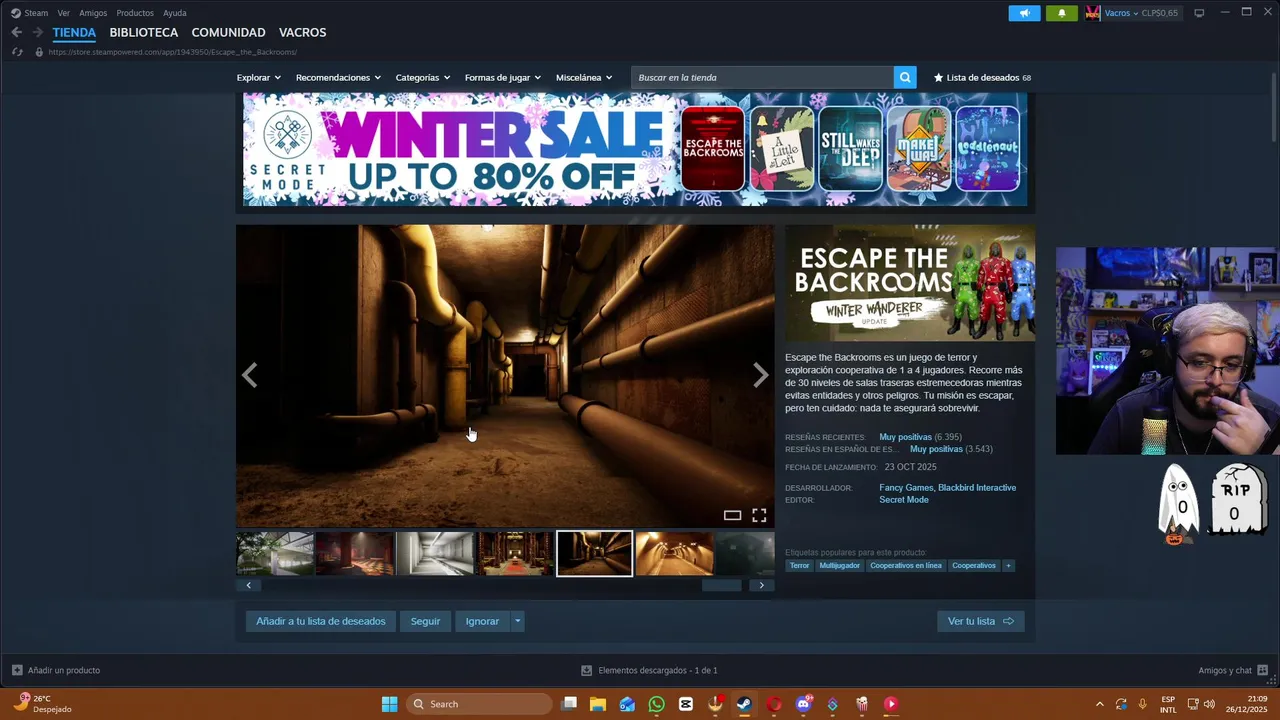Viewport: 1280px width, 720px height.
Task: Open the Ver menu
Action: pyautogui.click(x=64, y=13)
